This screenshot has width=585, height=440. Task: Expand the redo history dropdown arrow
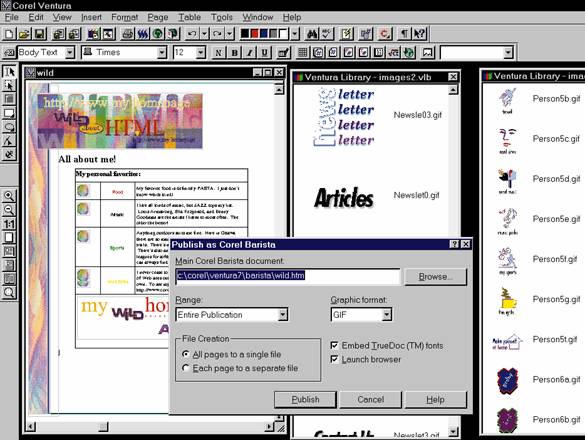230,34
